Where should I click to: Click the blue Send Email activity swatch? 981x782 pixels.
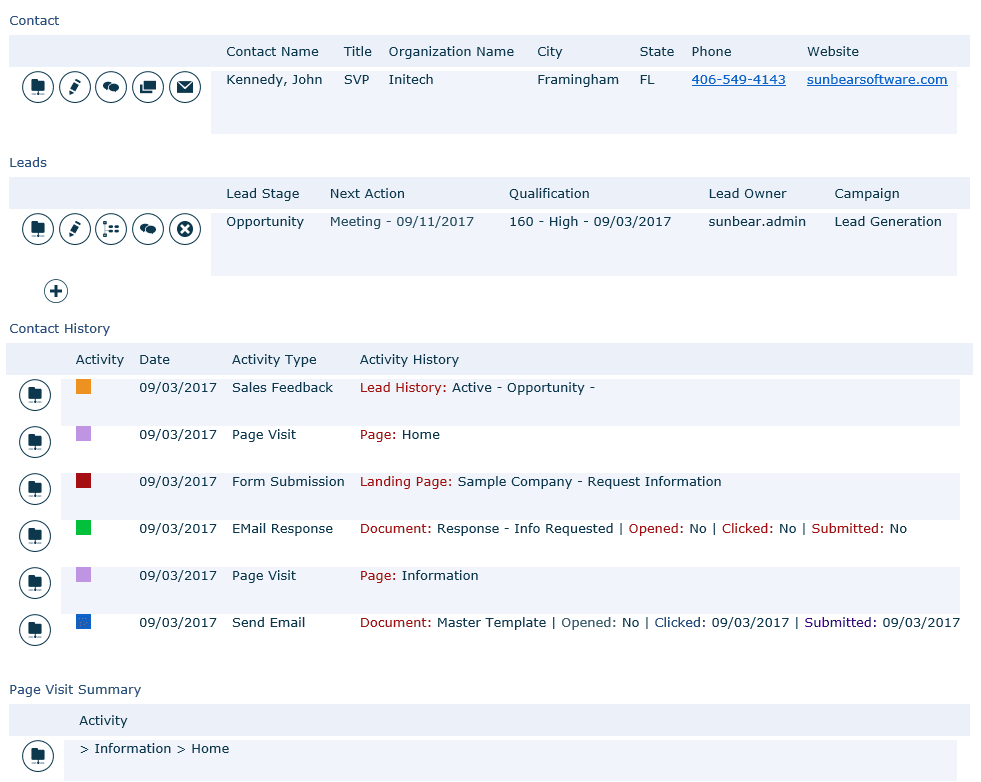(x=83, y=621)
